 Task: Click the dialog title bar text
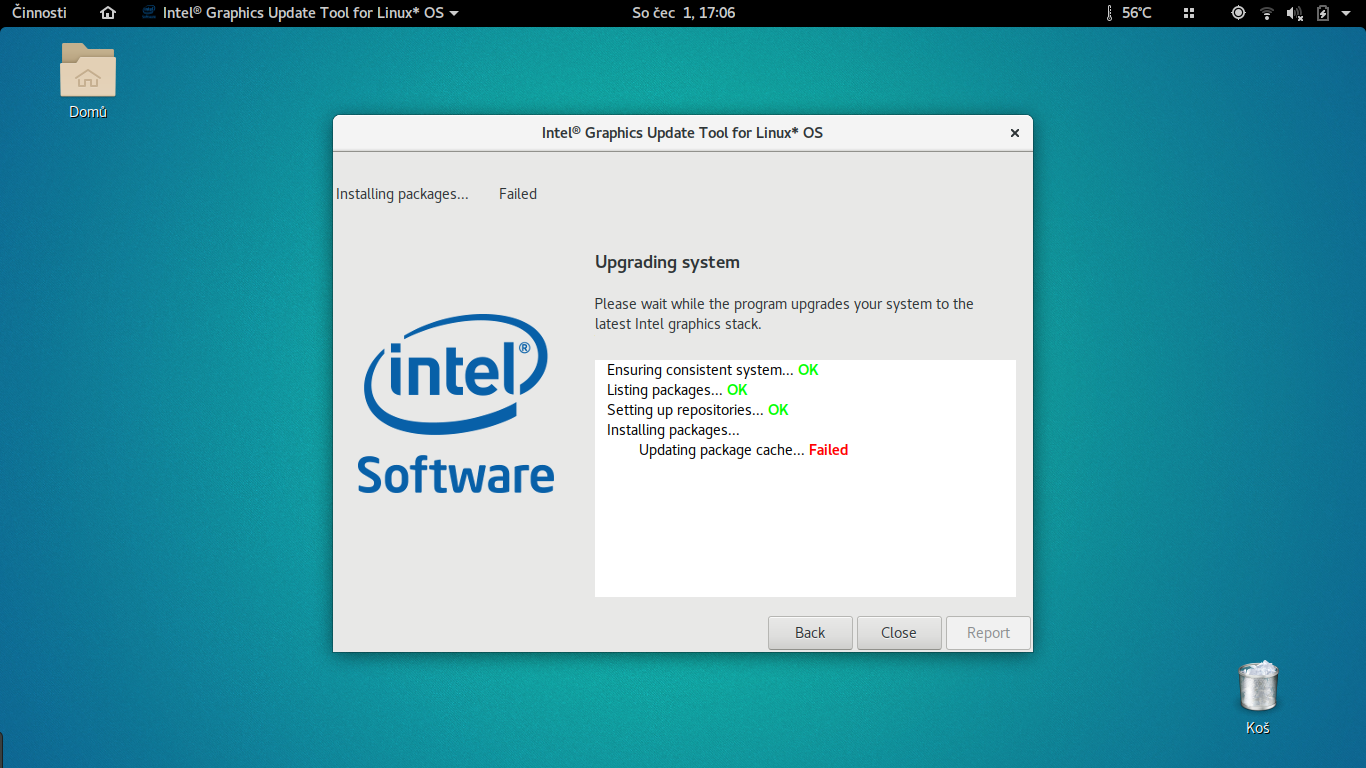click(682, 132)
